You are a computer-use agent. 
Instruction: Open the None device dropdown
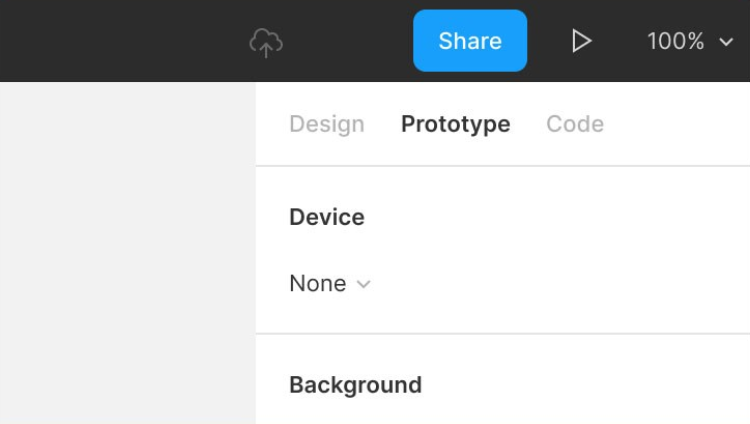tap(330, 283)
